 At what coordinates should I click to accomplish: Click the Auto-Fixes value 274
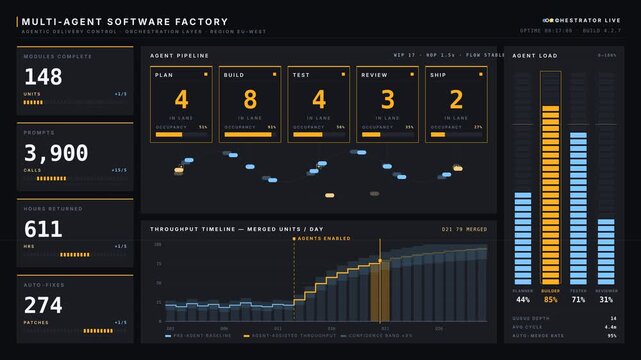click(43, 305)
